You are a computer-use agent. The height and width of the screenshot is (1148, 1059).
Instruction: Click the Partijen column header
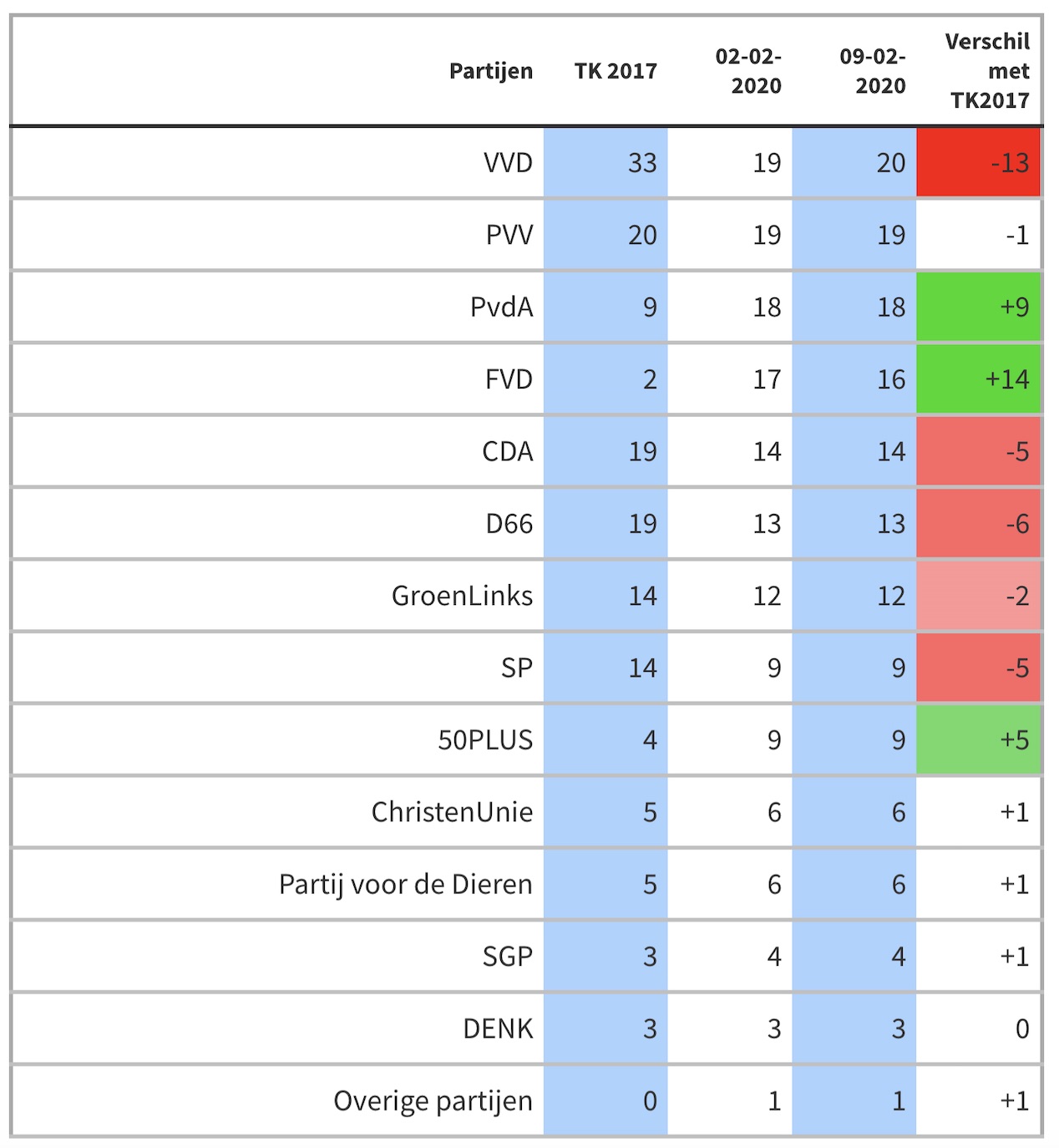click(x=490, y=71)
